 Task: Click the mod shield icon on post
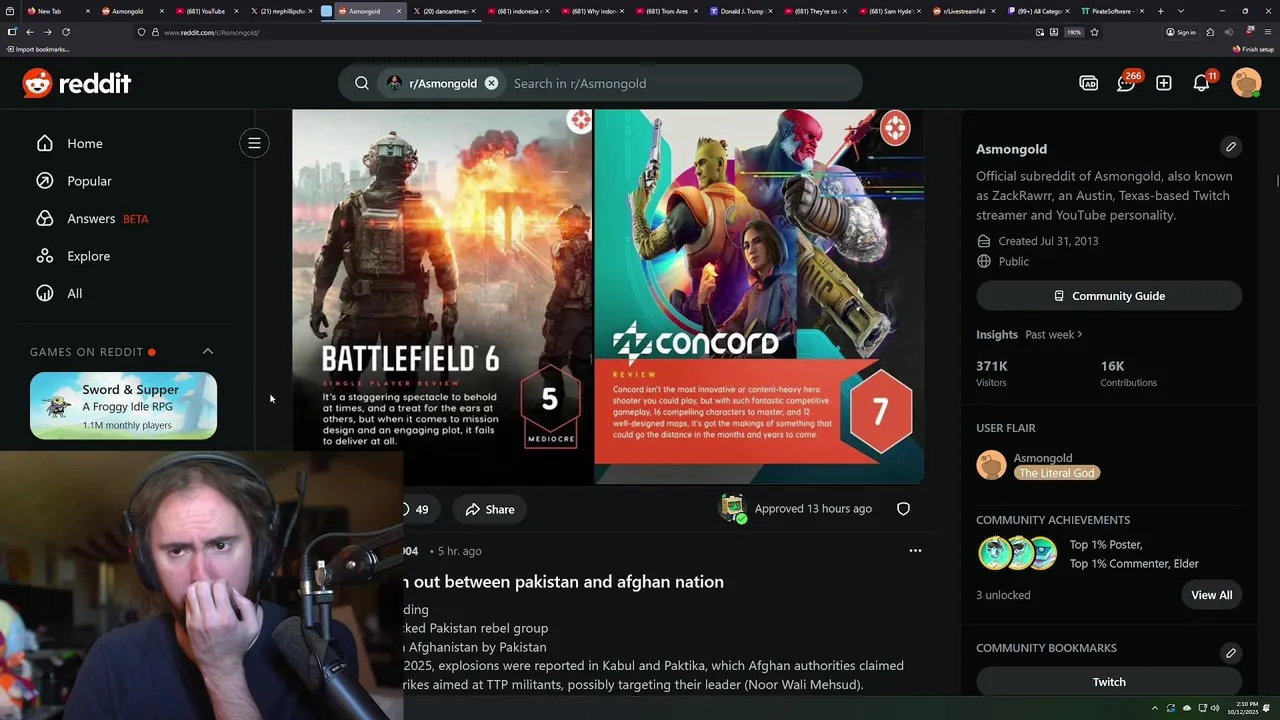(903, 509)
